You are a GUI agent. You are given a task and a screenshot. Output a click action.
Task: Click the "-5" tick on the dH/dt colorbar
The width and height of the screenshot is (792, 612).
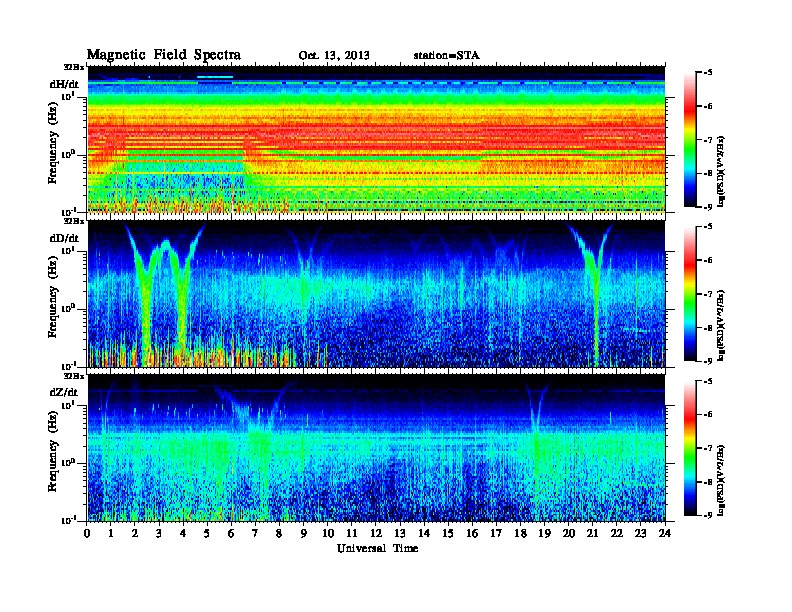coord(707,73)
